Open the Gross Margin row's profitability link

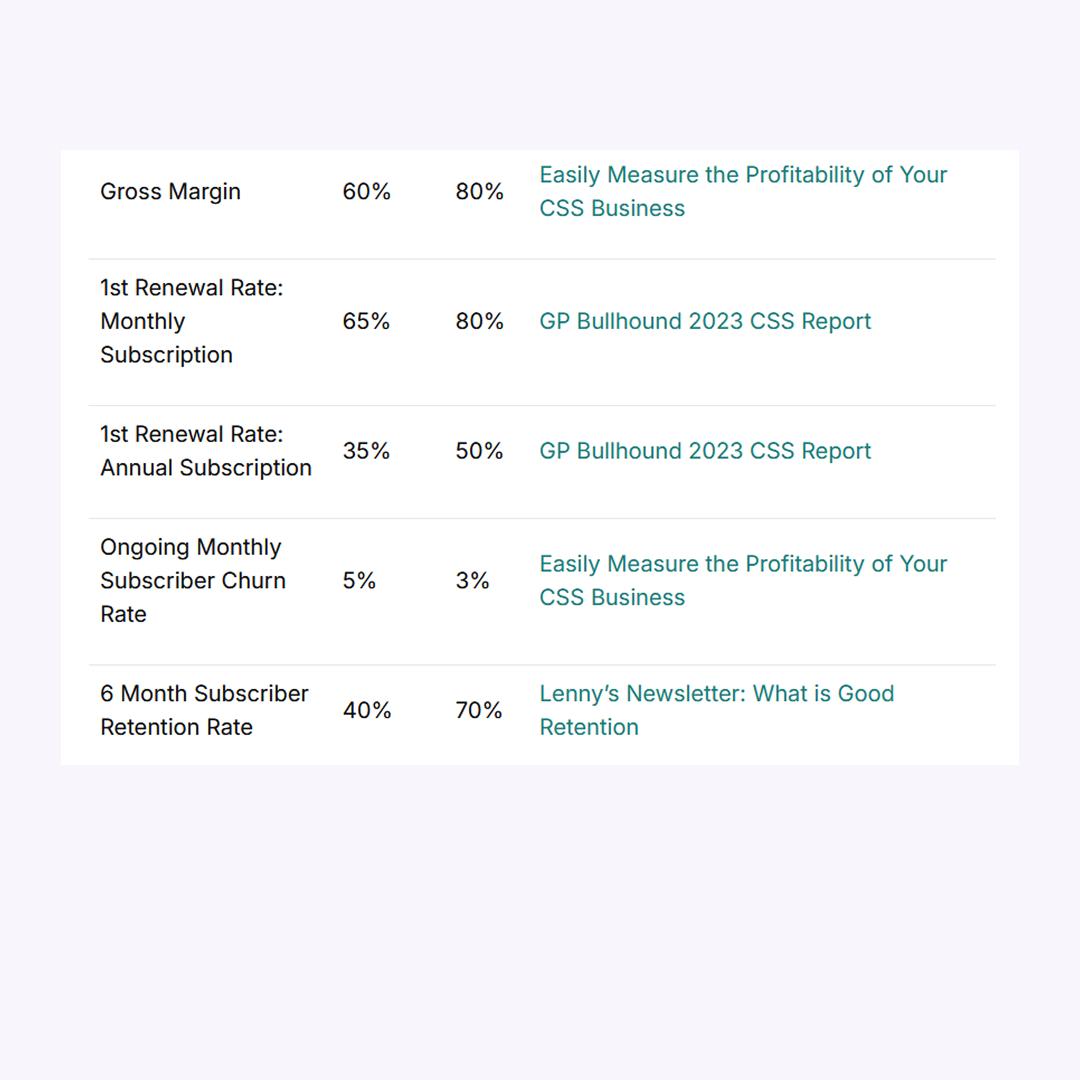[x=742, y=191]
